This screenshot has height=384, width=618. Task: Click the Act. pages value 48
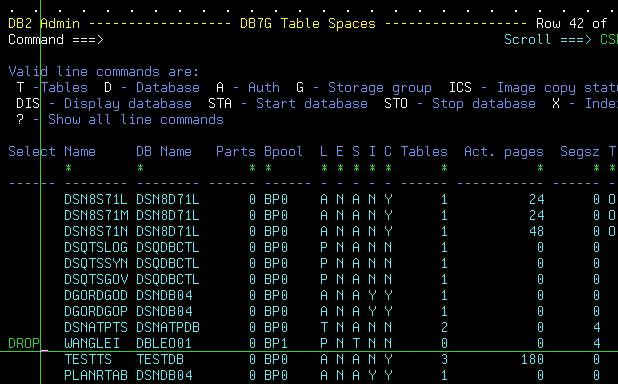[536, 231]
